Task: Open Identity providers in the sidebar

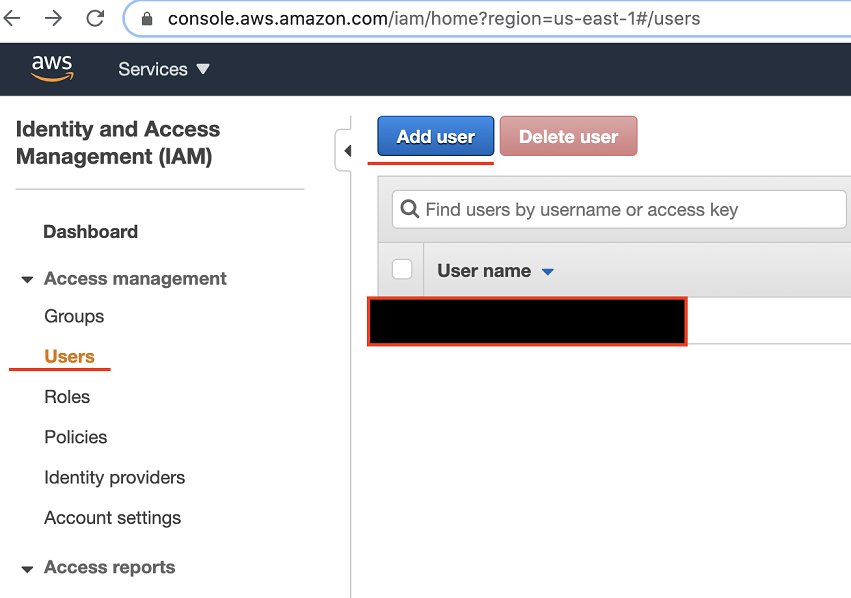Action: pos(114,477)
